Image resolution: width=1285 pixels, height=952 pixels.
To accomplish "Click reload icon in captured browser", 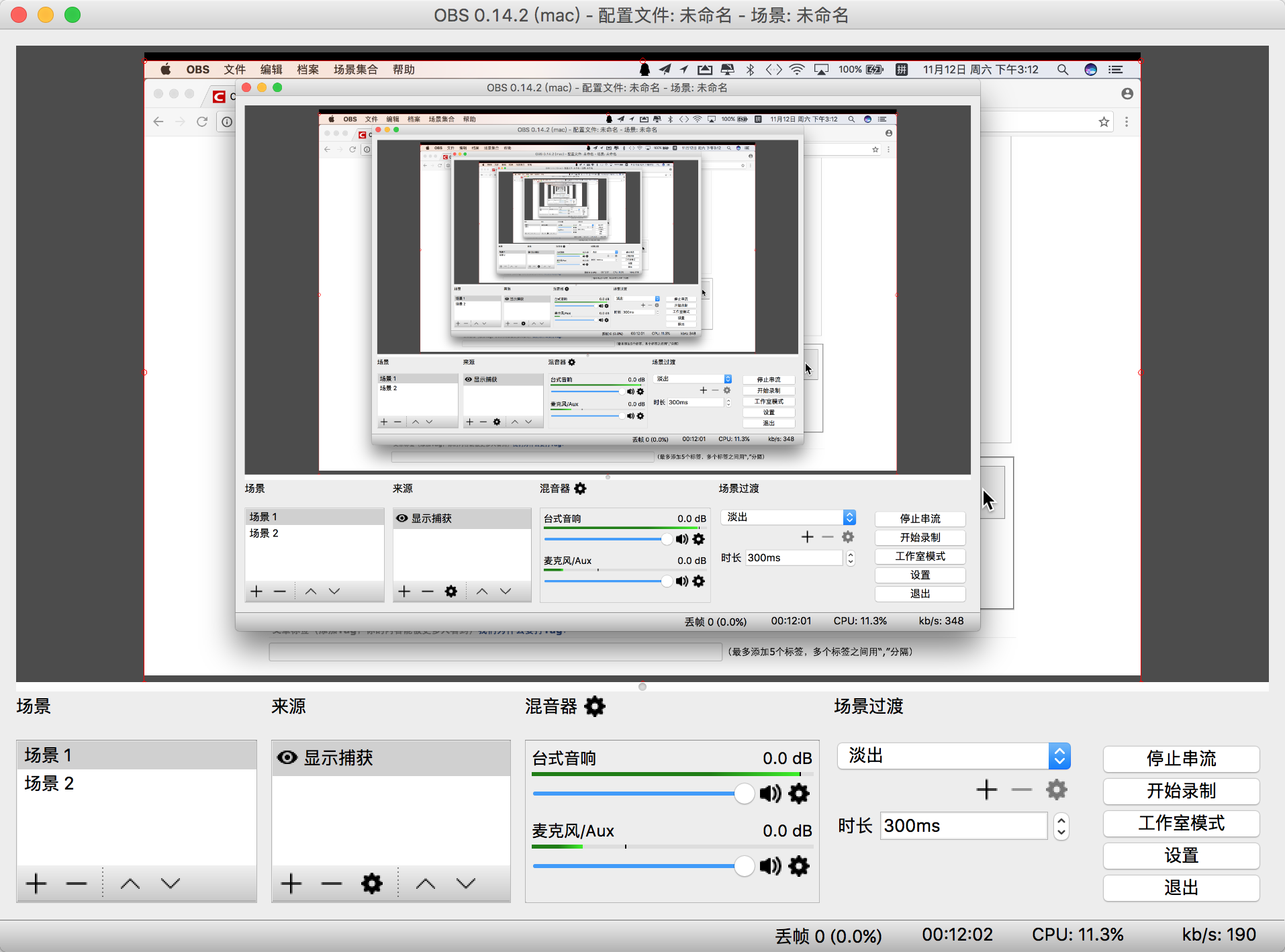I will click(x=202, y=122).
